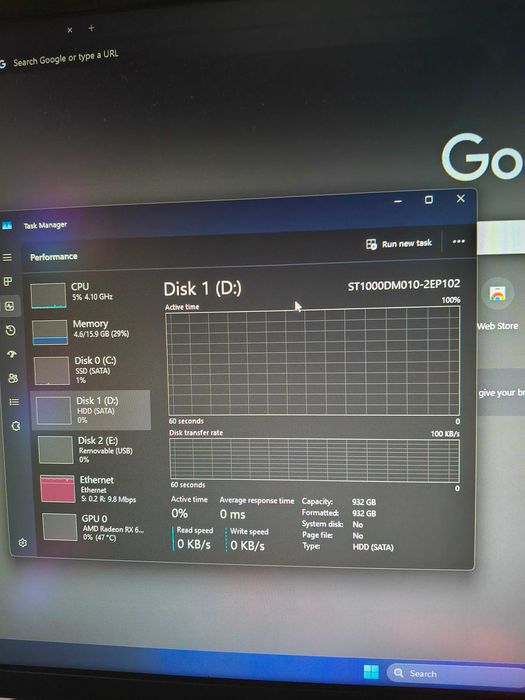Open a new browser tab with plus
This screenshot has height=700, width=525.
click(91, 28)
